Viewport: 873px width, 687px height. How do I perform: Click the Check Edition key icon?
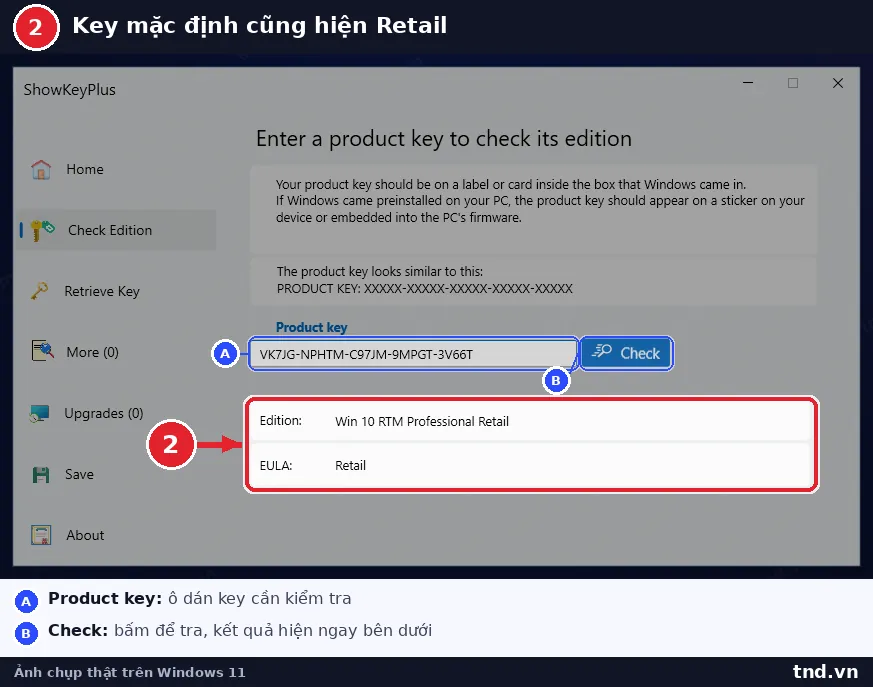(42, 230)
